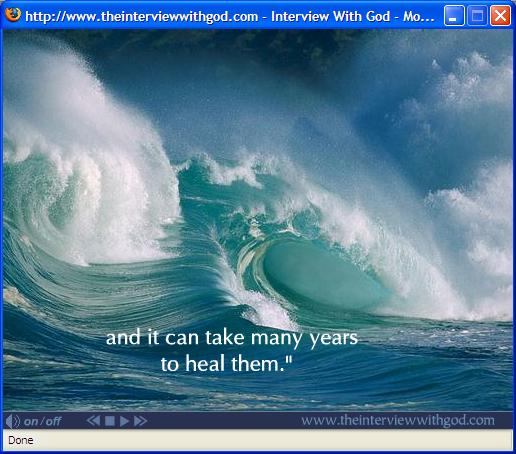Click the 'and it can take many years' caption

tap(232, 338)
